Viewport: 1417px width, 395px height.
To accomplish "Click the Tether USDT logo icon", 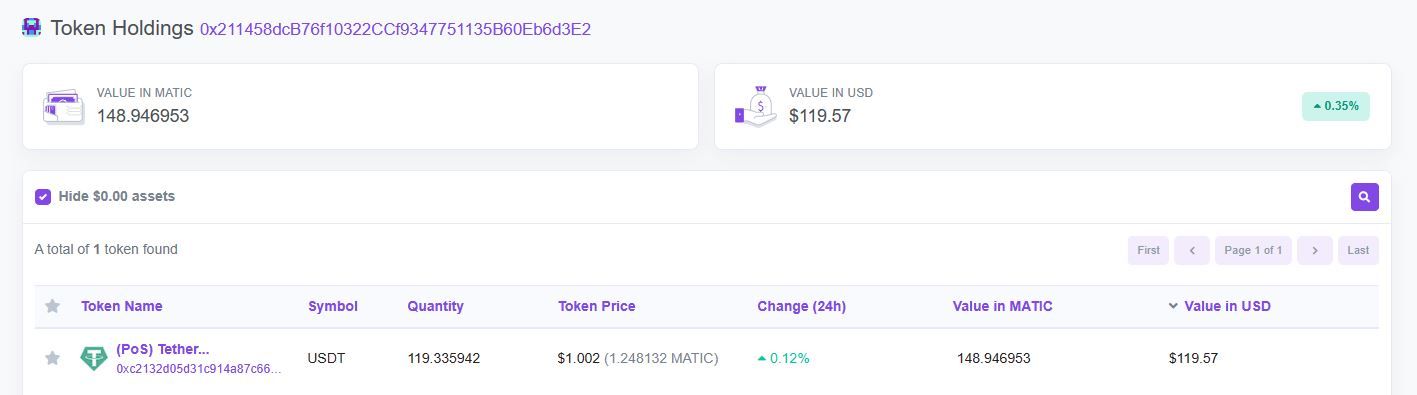I will coord(94,358).
